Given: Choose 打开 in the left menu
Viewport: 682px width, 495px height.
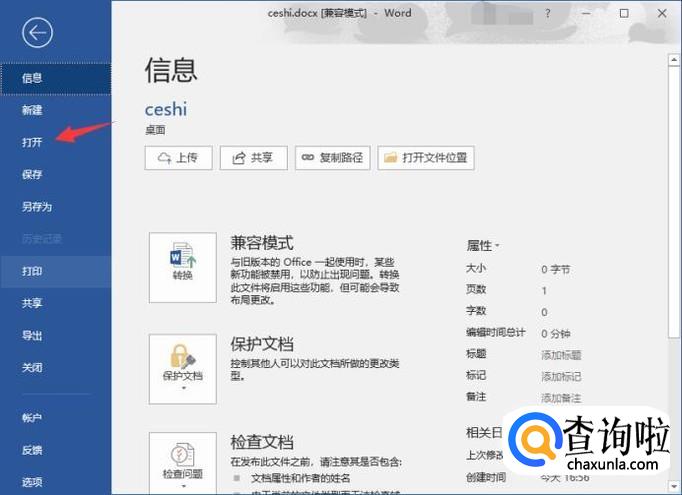Looking at the screenshot, I should pos(32,142).
